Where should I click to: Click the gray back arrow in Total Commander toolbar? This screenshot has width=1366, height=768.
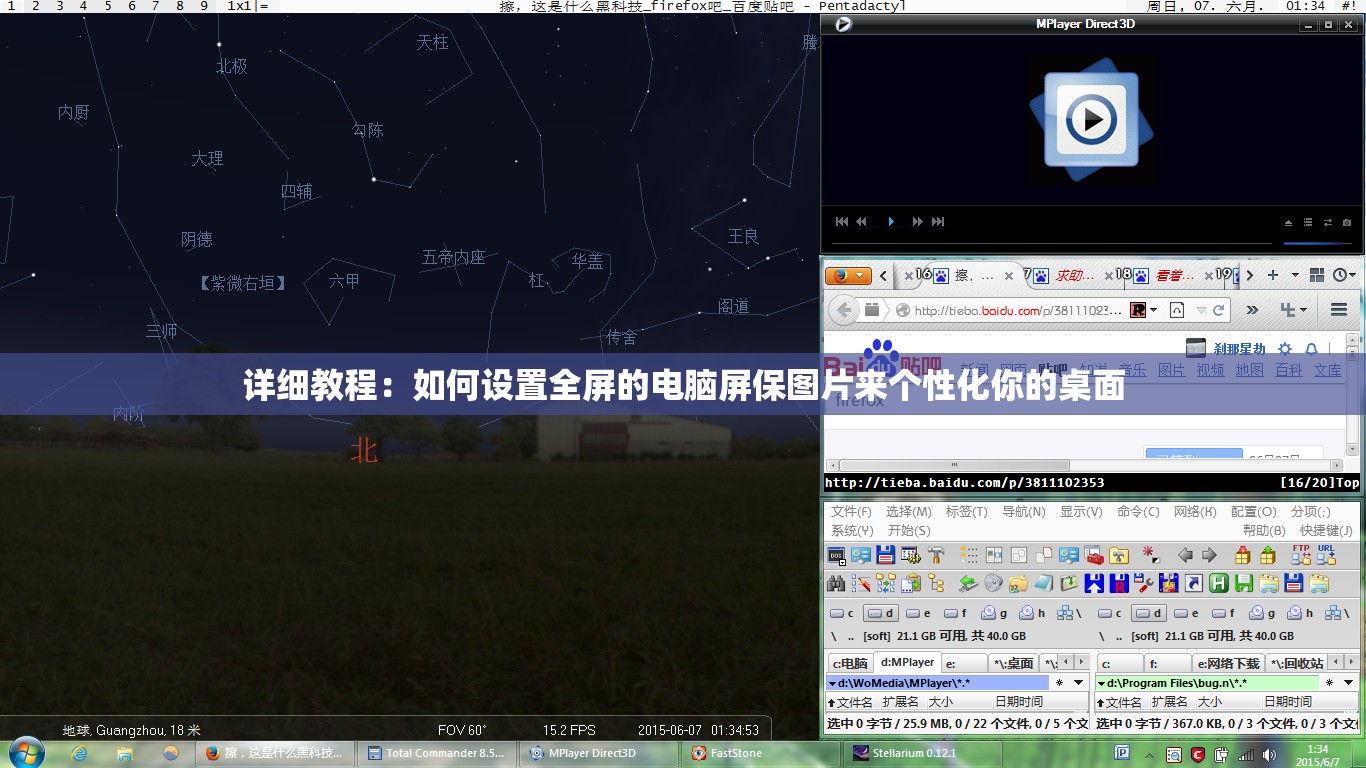click(1185, 555)
